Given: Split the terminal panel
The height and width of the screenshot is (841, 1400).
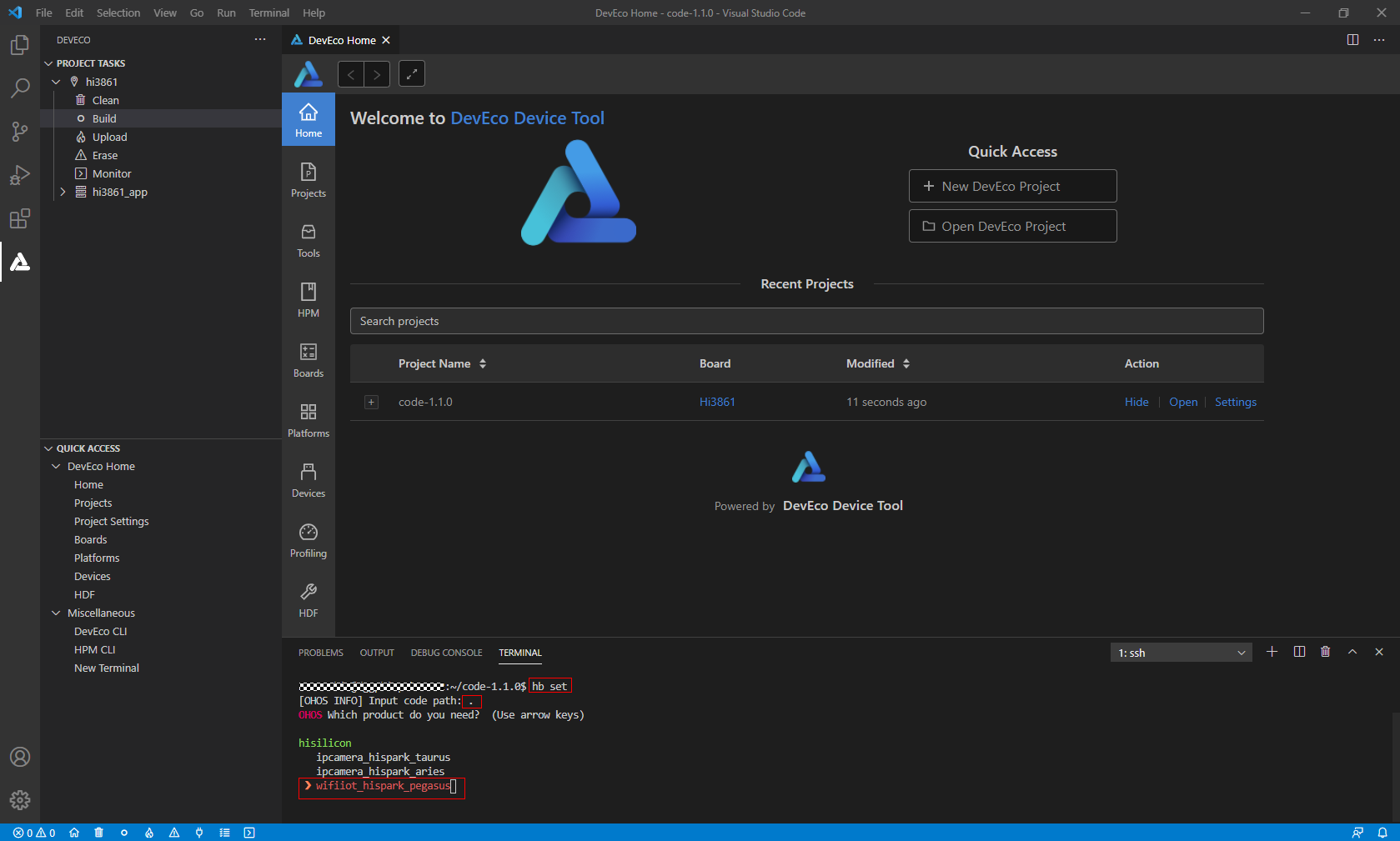Looking at the screenshot, I should [1299, 652].
